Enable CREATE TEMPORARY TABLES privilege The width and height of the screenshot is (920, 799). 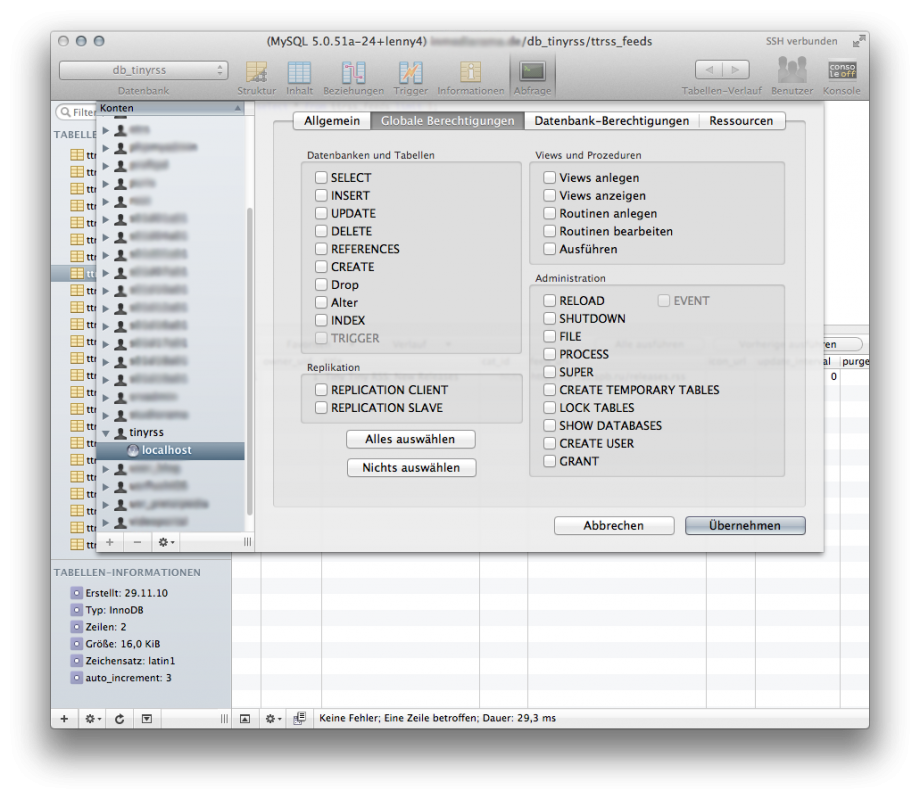coord(549,390)
